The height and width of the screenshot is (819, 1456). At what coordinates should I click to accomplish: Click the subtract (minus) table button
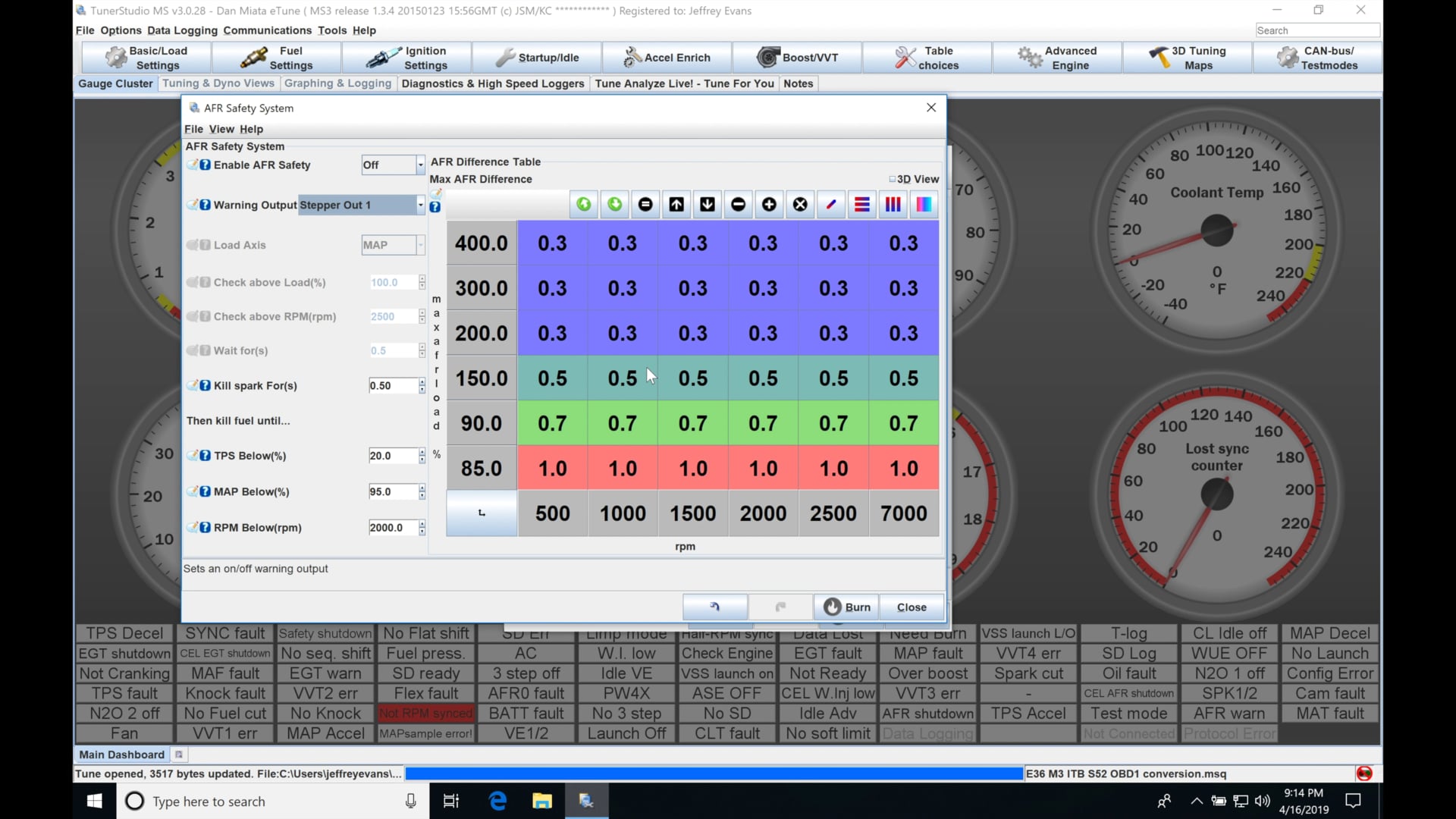pyautogui.click(x=739, y=205)
